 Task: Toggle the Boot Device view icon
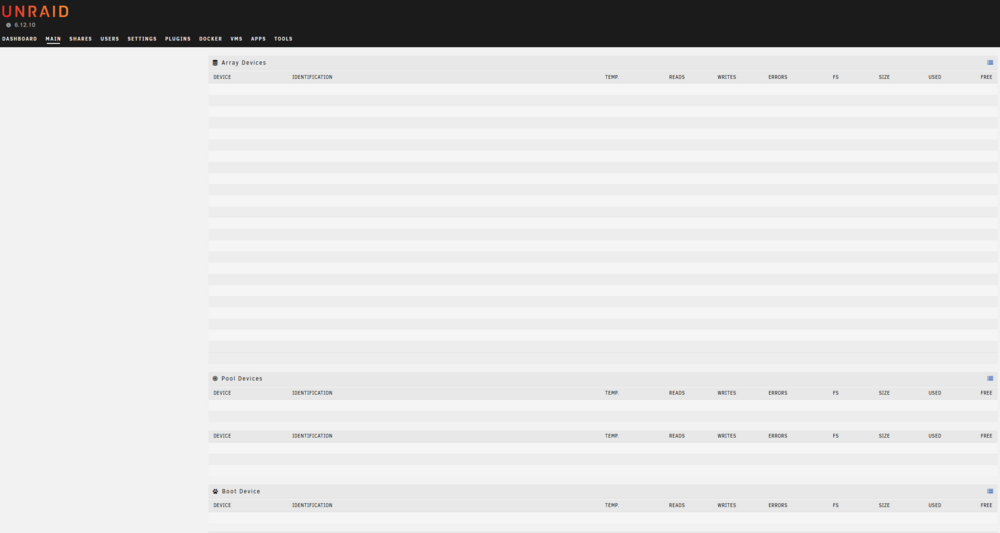coord(990,491)
